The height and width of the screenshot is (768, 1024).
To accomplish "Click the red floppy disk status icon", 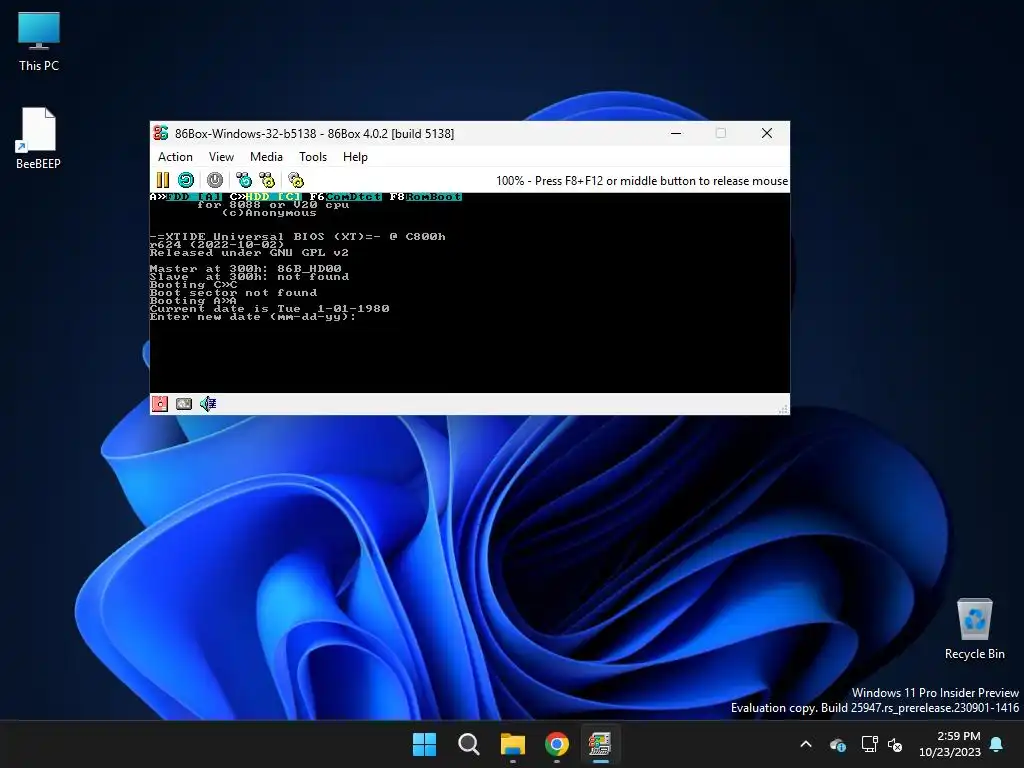I will coord(160,404).
